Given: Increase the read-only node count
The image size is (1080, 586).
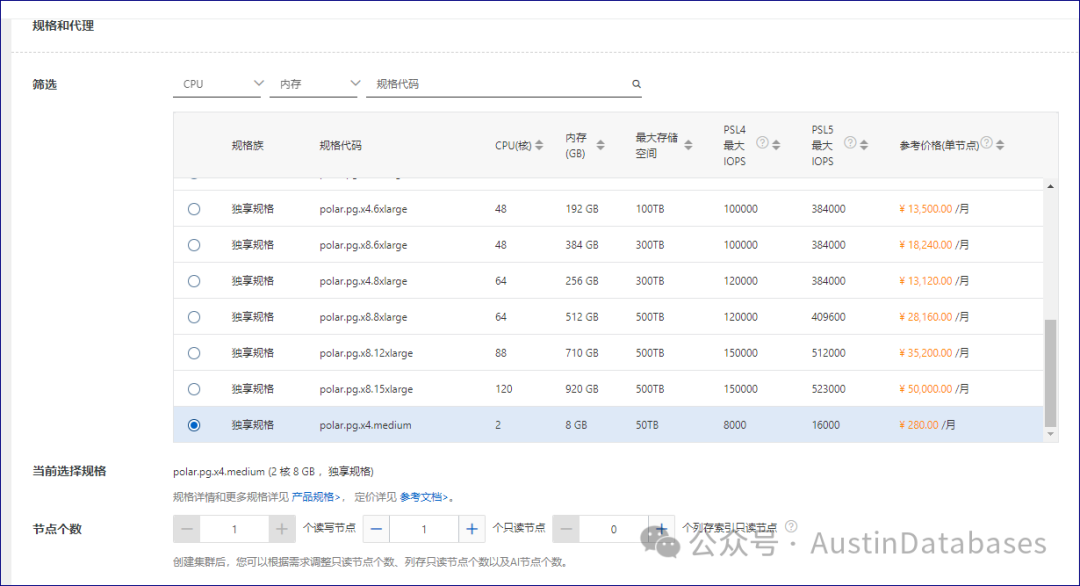Looking at the screenshot, I should click(x=472, y=530).
